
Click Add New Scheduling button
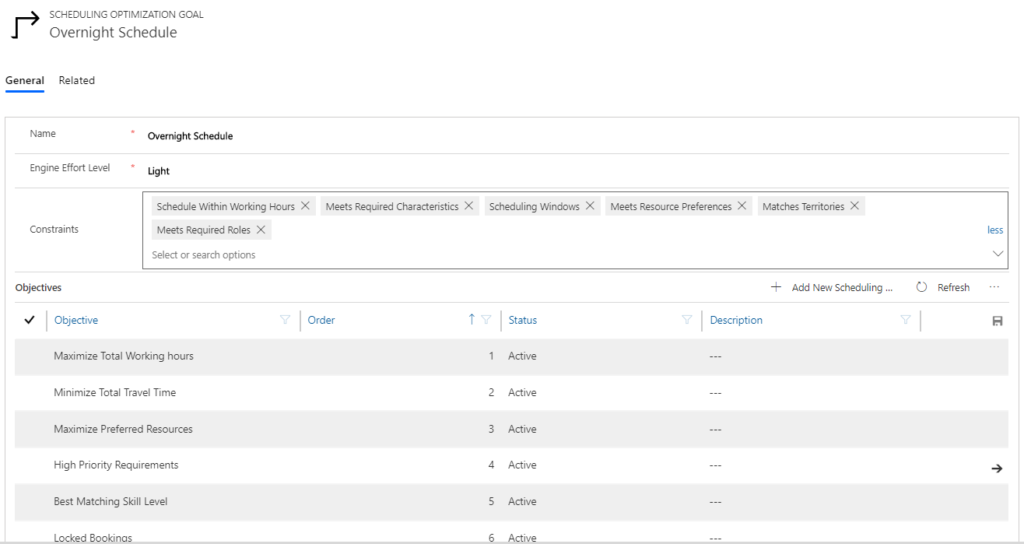832,287
